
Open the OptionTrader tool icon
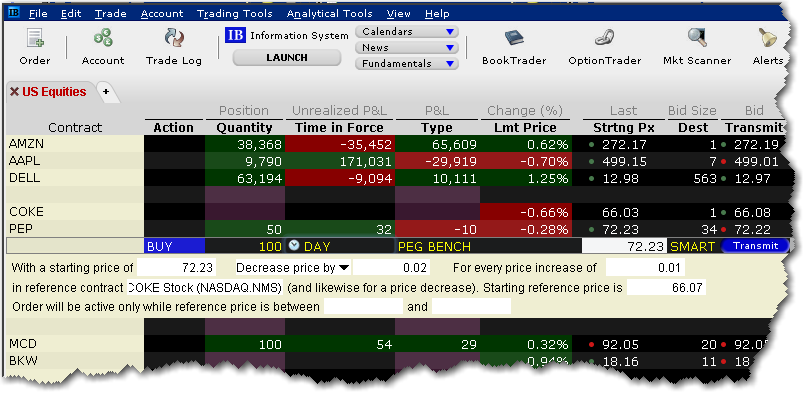pos(604,38)
